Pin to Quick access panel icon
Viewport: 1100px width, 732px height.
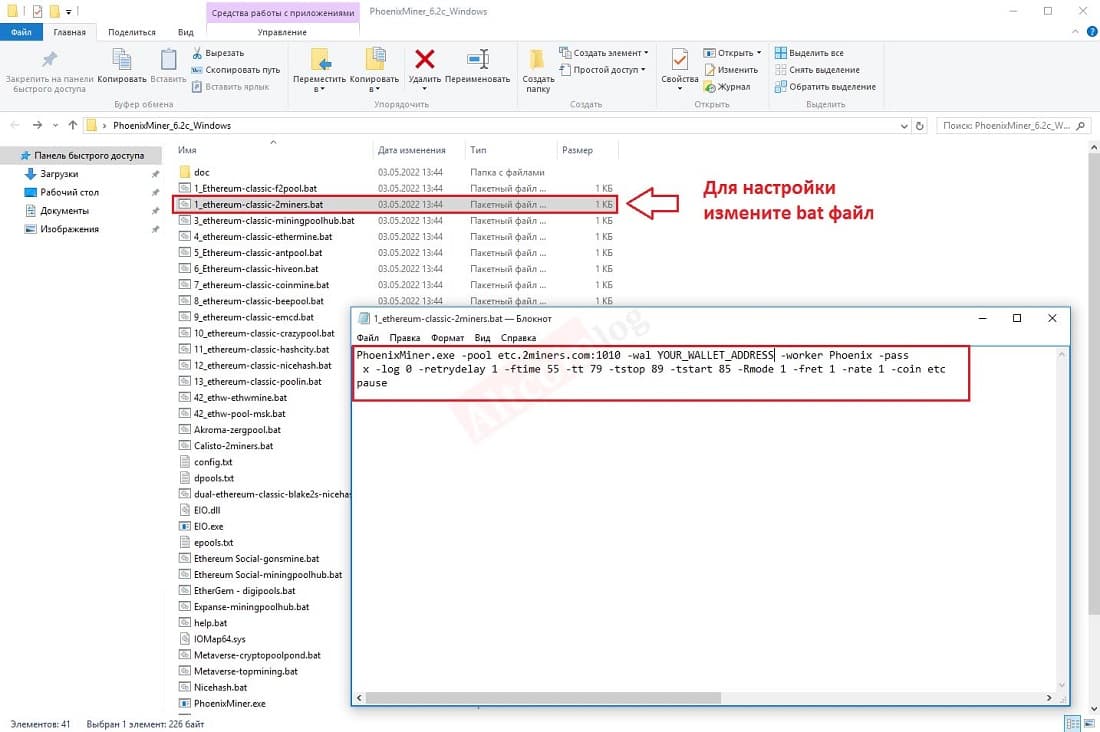(50, 60)
